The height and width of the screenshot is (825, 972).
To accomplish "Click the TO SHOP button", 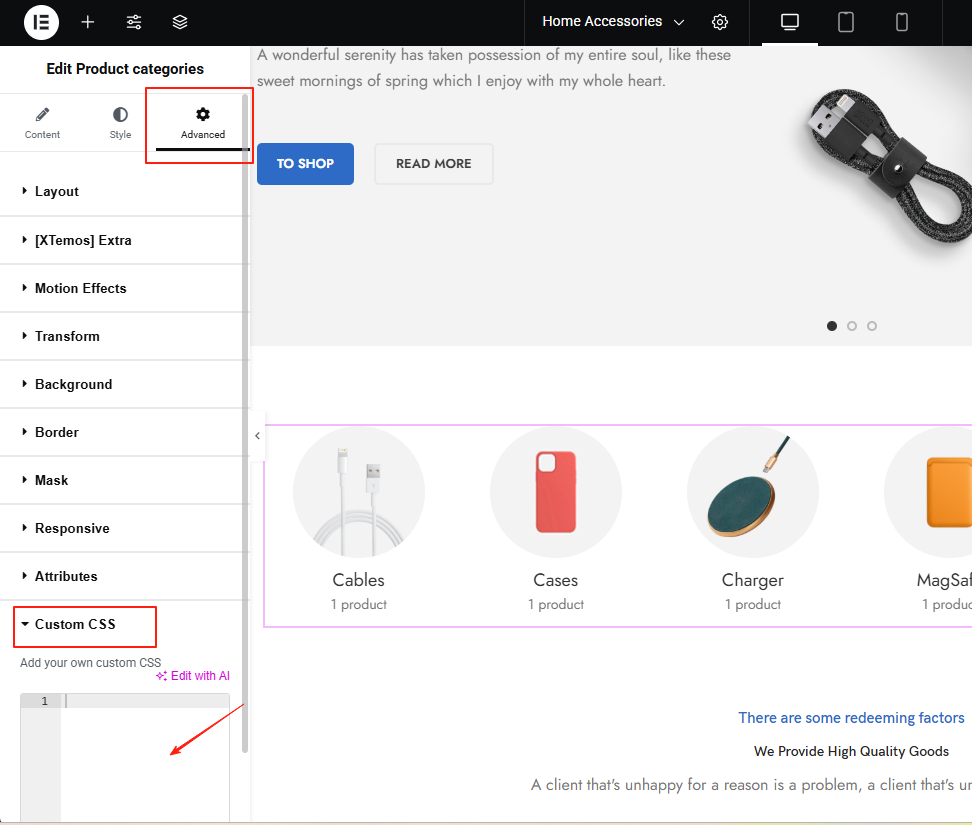I will click(305, 164).
